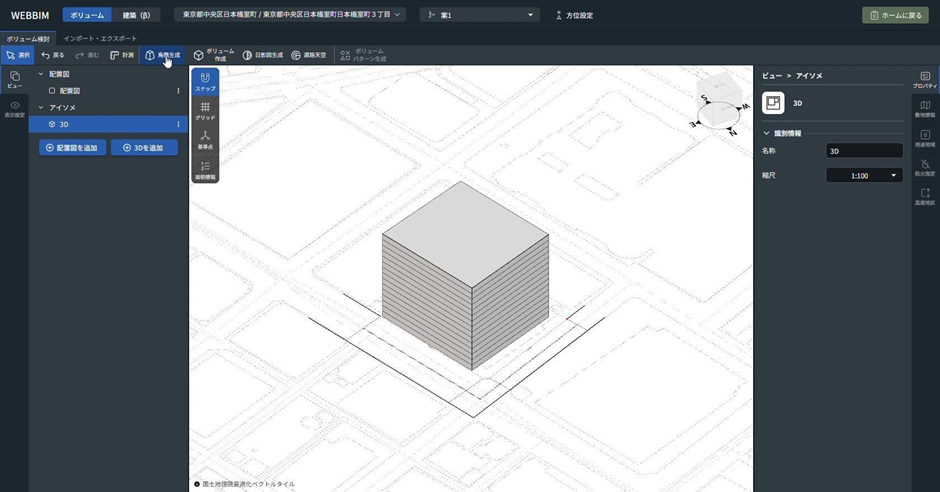The image size is (940, 492).
Task: Open the 面積情報 area information panel
Action: point(205,170)
